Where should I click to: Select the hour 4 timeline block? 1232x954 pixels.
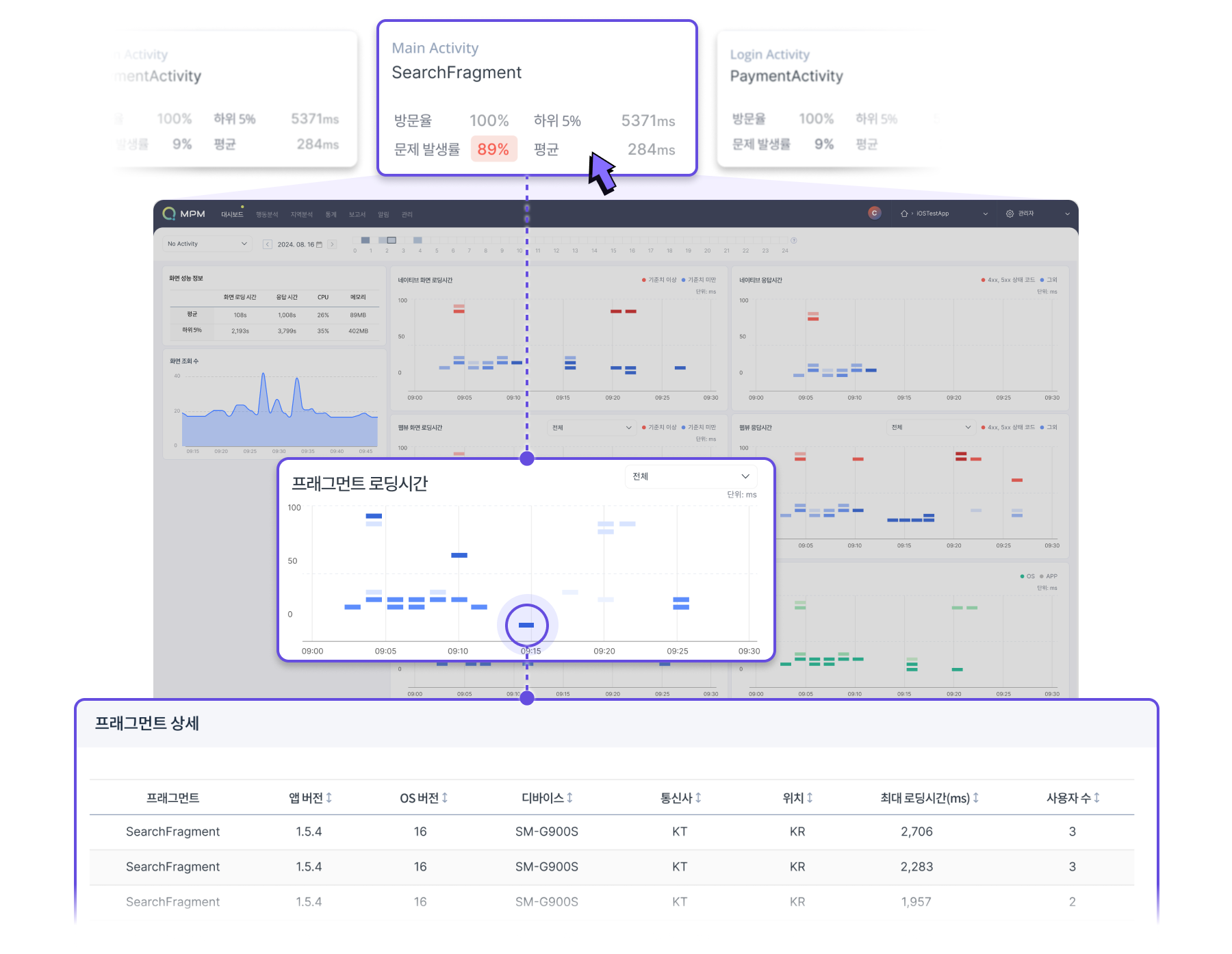click(418, 240)
